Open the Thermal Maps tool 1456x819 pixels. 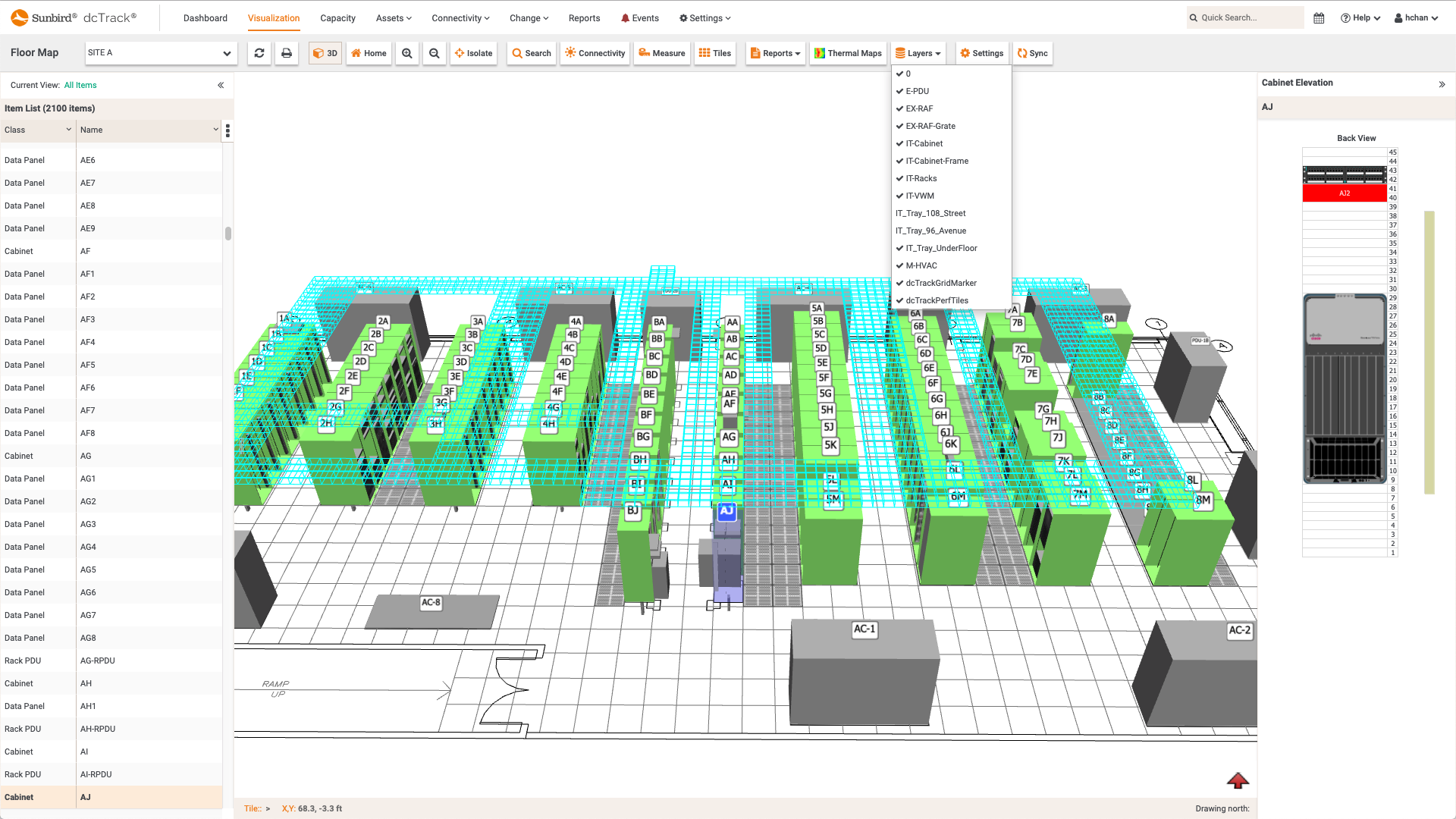point(848,53)
